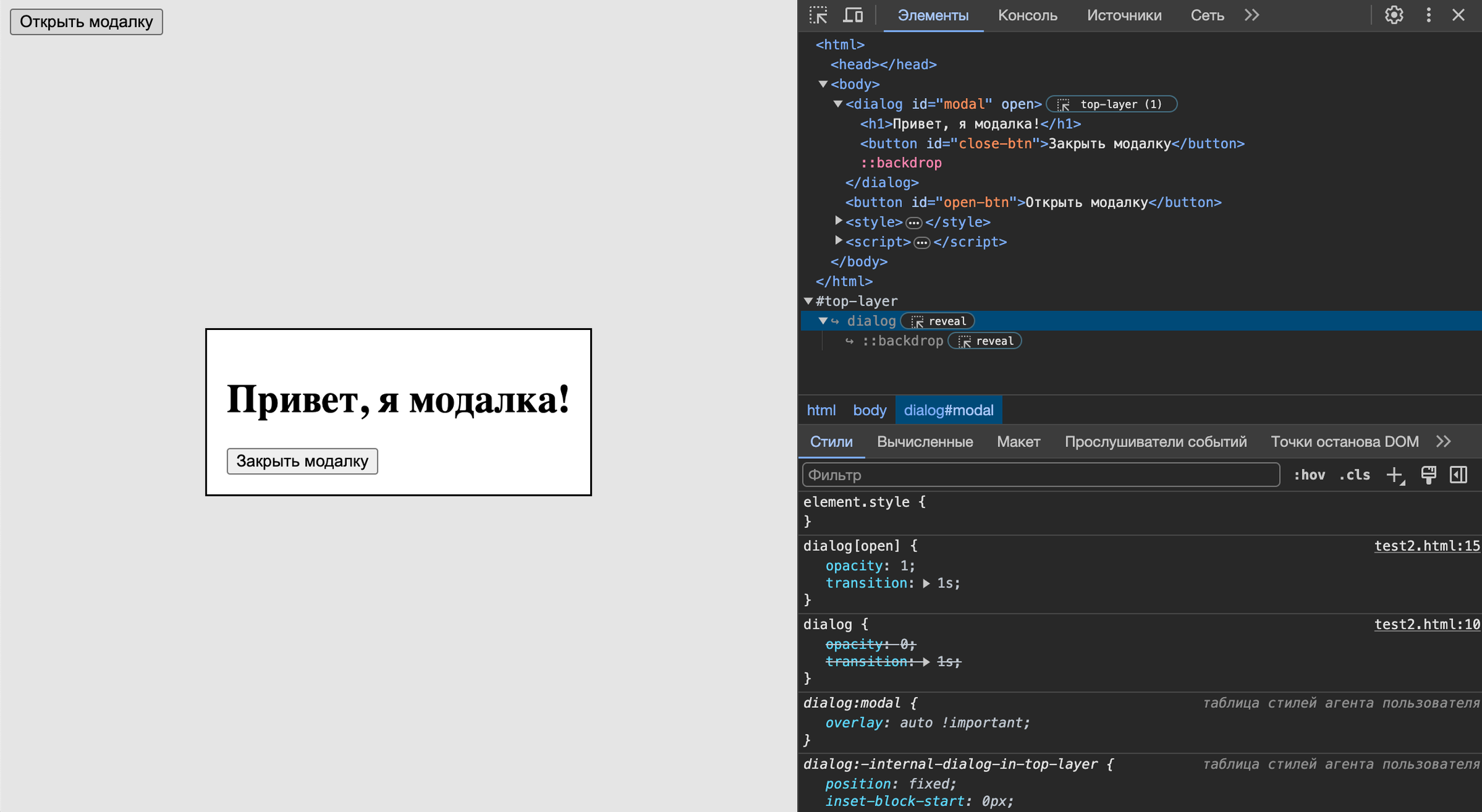Expand the collapsed style element ellipsis

(914, 222)
